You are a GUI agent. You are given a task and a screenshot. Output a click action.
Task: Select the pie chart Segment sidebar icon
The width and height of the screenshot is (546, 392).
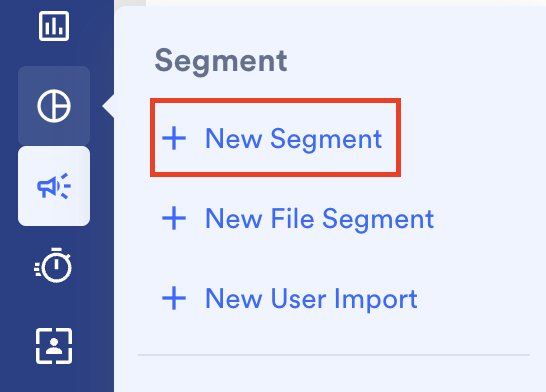point(54,106)
